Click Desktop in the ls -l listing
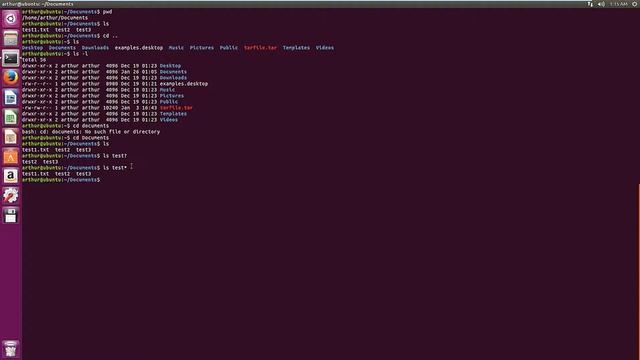 pyautogui.click(x=170, y=66)
